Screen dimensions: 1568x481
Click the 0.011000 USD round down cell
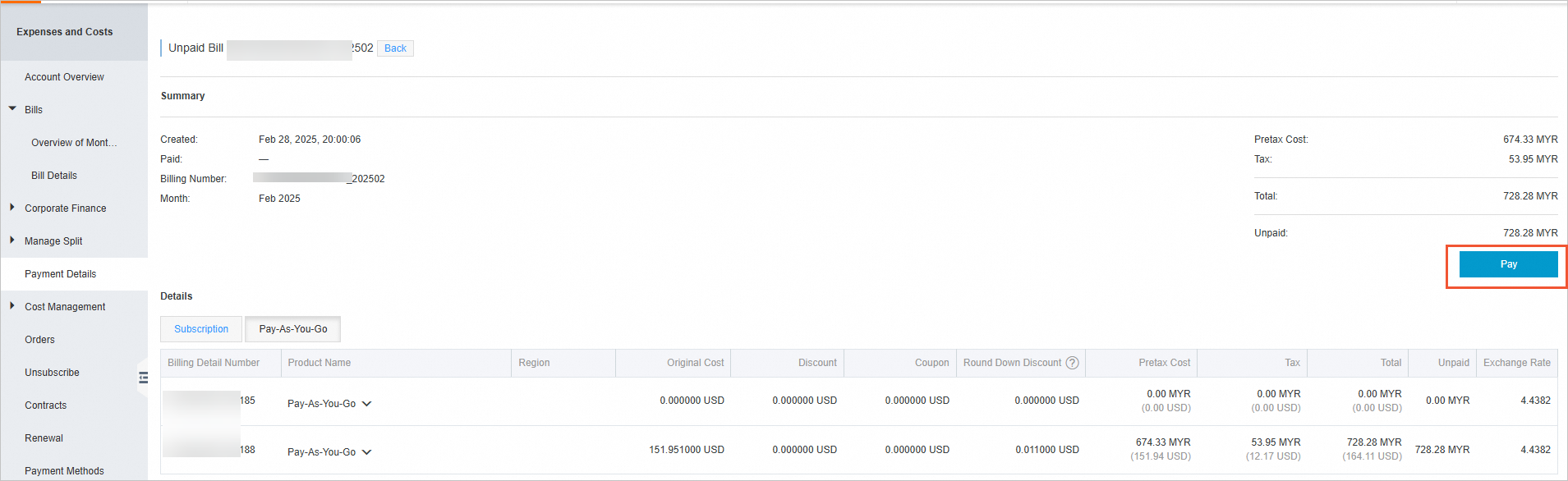tap(1046, 450)
